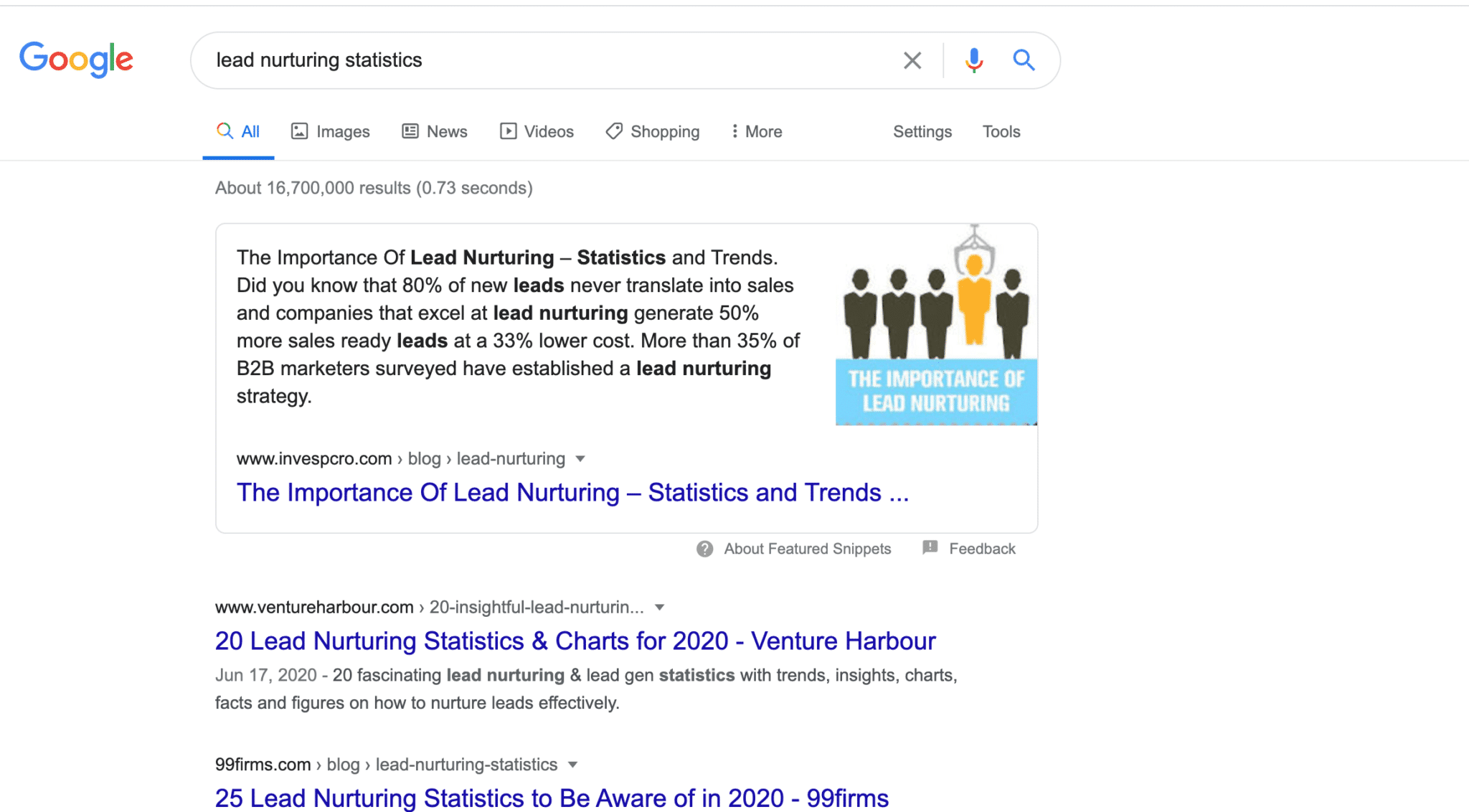Open the News tab
The height and width of the screenshot is (812, 1469).
[435, 131]
